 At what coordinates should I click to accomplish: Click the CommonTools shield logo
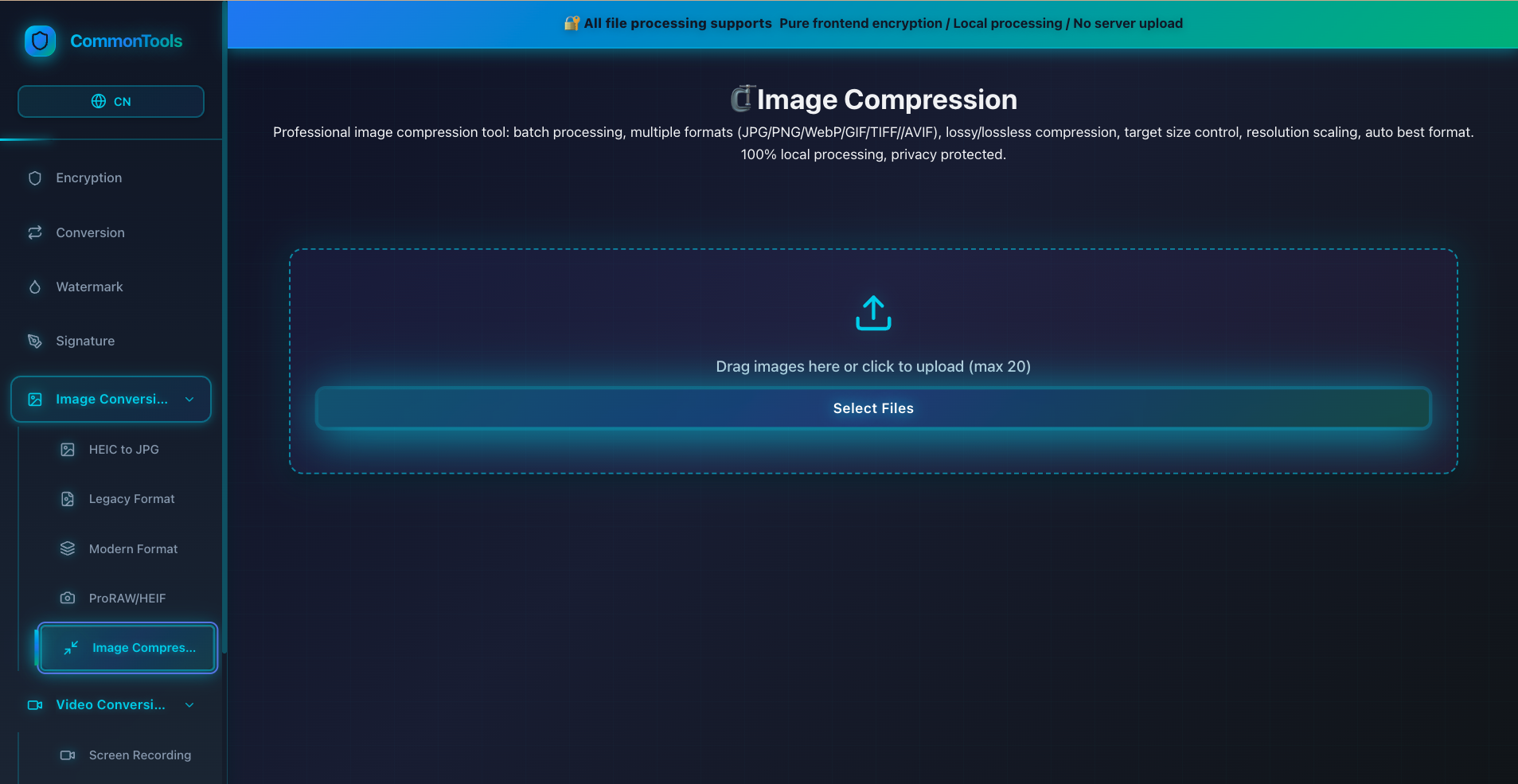click(x=40, y=41)
